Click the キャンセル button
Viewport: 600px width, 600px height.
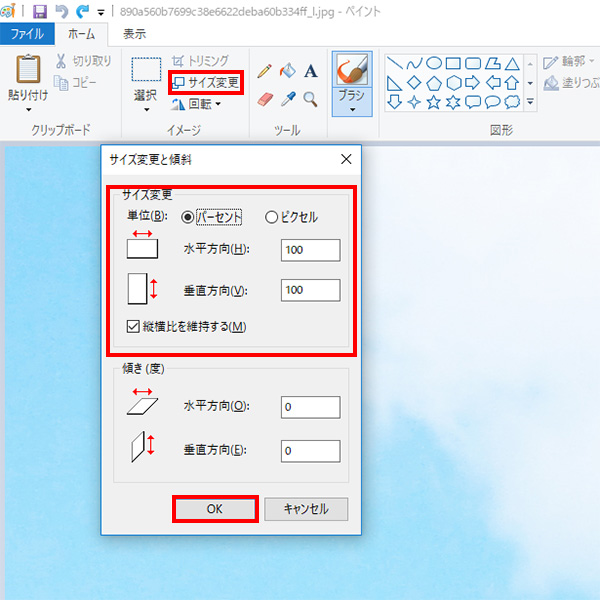pos(306,509)
